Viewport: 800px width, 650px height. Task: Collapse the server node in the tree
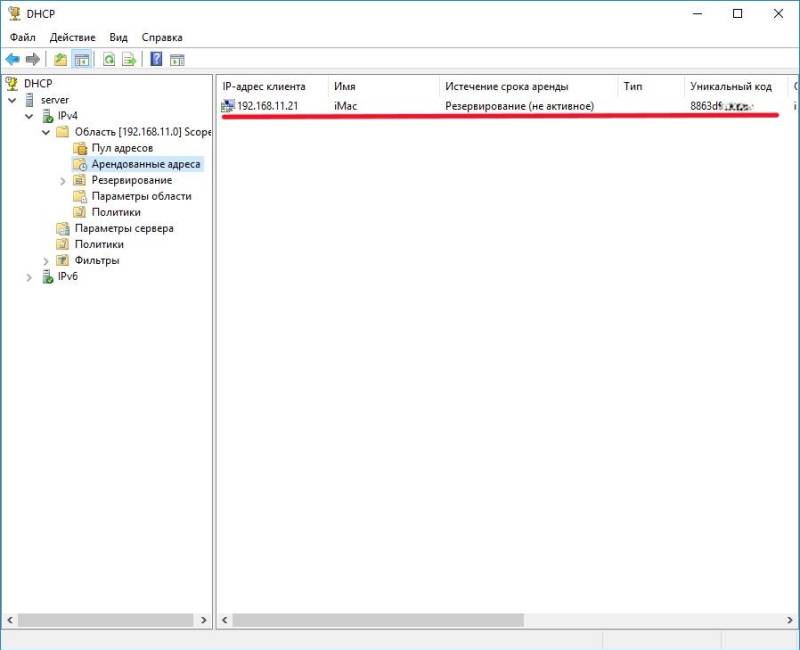click(x=12, y=100)
